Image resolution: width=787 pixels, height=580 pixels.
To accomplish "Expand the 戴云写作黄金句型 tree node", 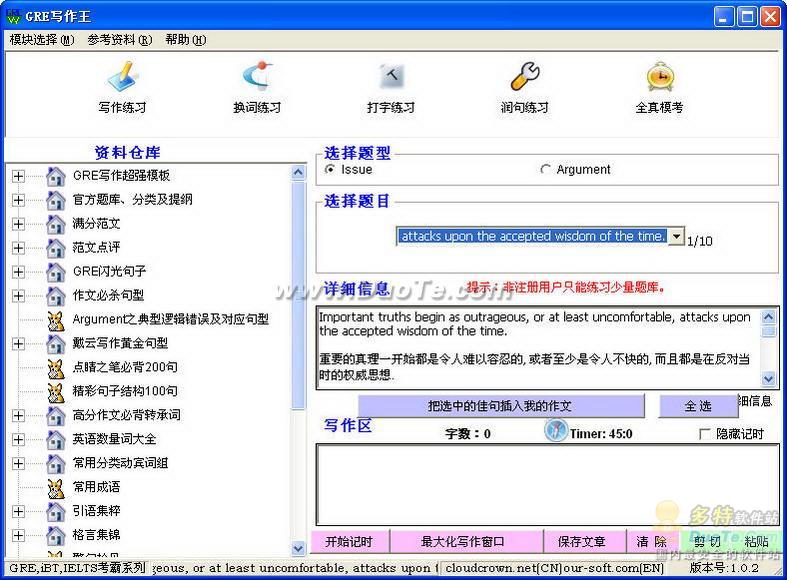I will click(x=18, y=344).
